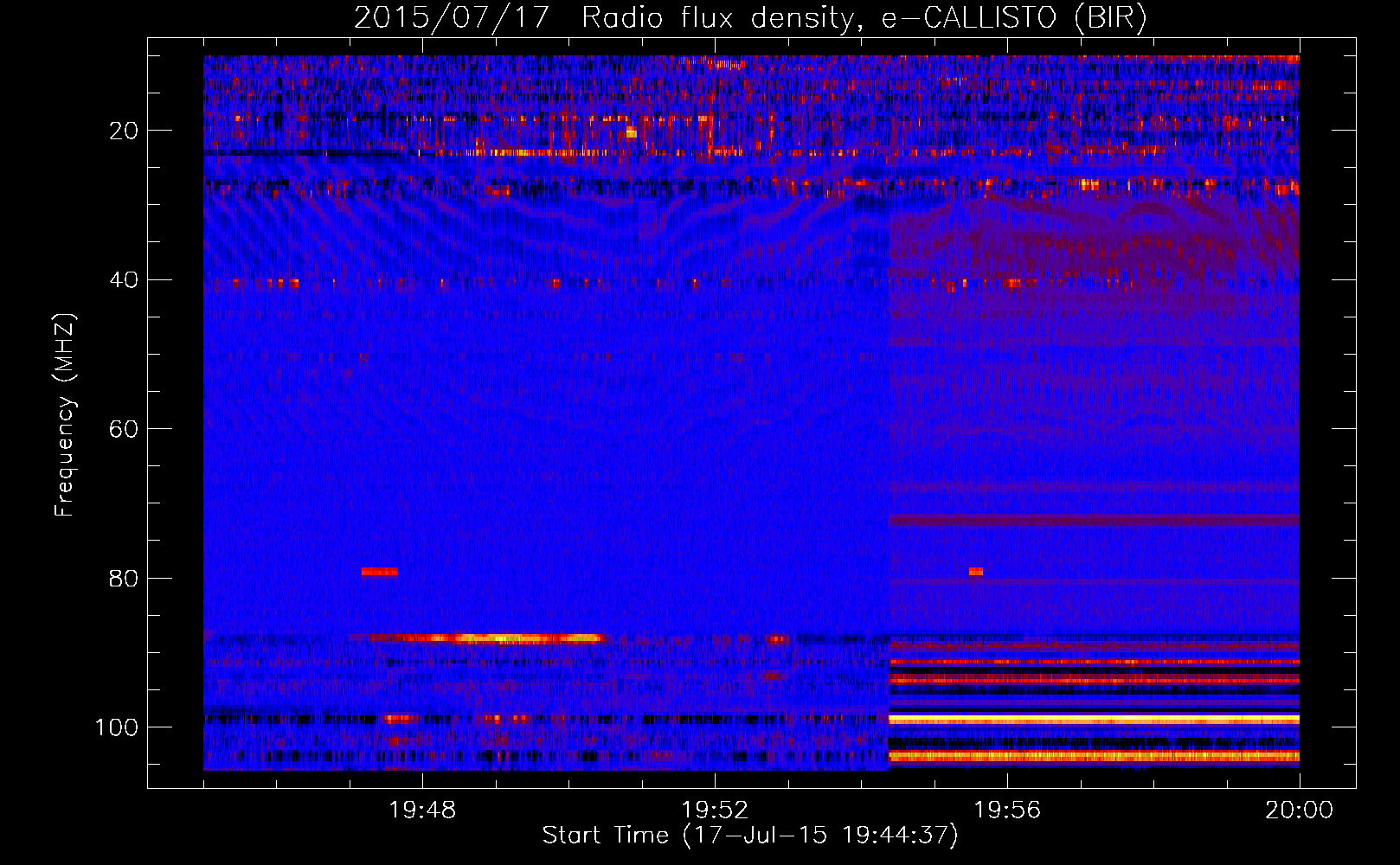Click the 19:48 time tick label
This screenshot has width=1400, height=865.
coord(422,811)
